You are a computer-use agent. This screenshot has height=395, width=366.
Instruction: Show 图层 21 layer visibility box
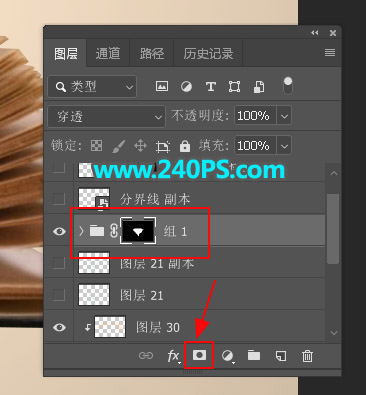(x=59, y=295)
